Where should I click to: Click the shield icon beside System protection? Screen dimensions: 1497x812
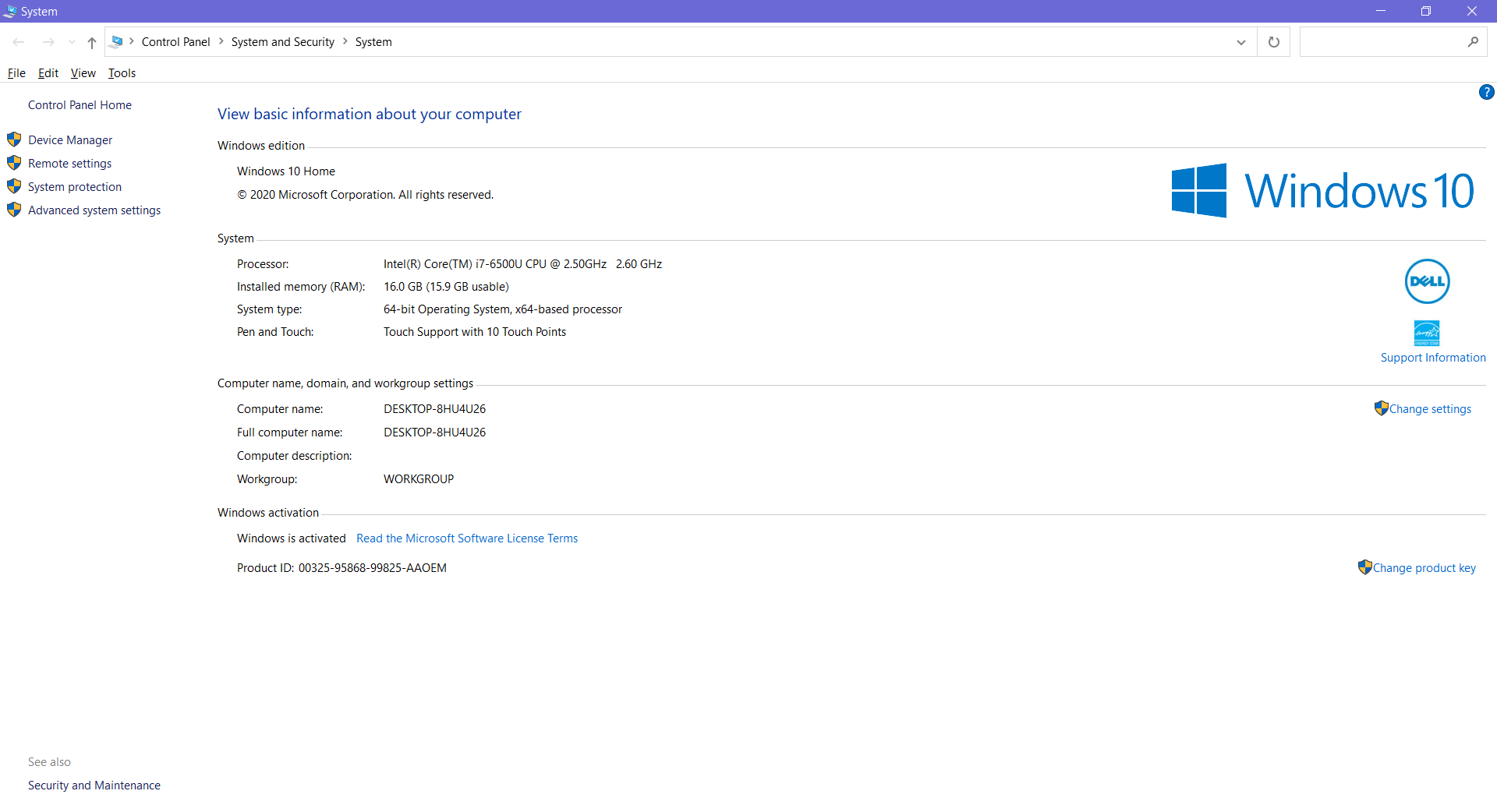click(14, 186)
